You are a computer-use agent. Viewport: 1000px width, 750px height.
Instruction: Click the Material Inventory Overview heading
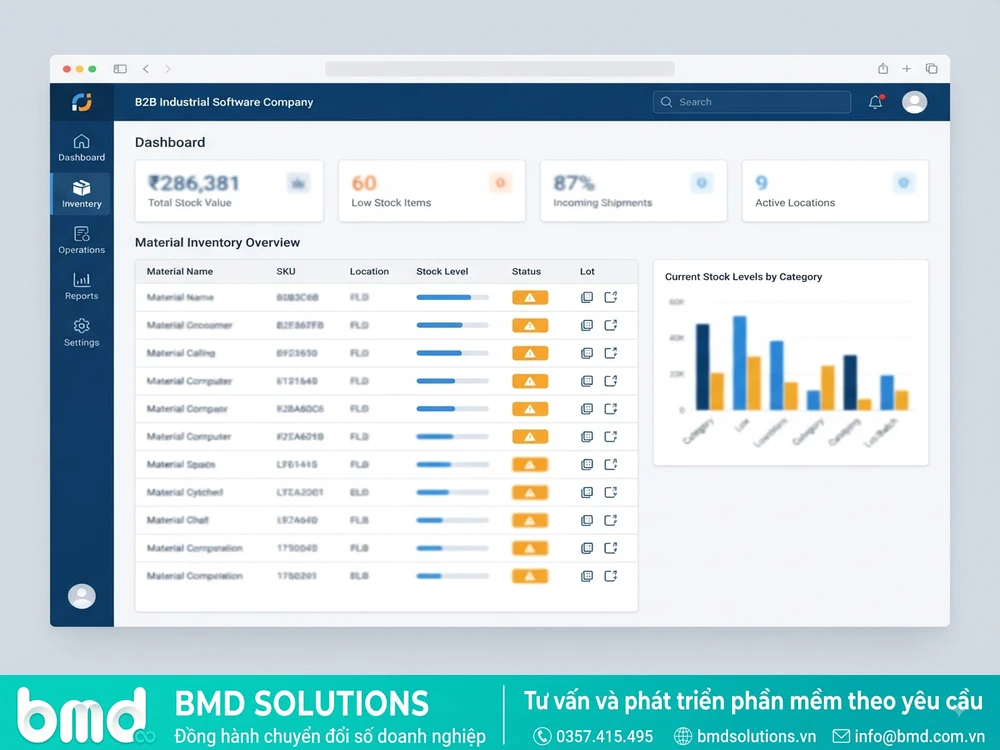[x=217, y=242]
